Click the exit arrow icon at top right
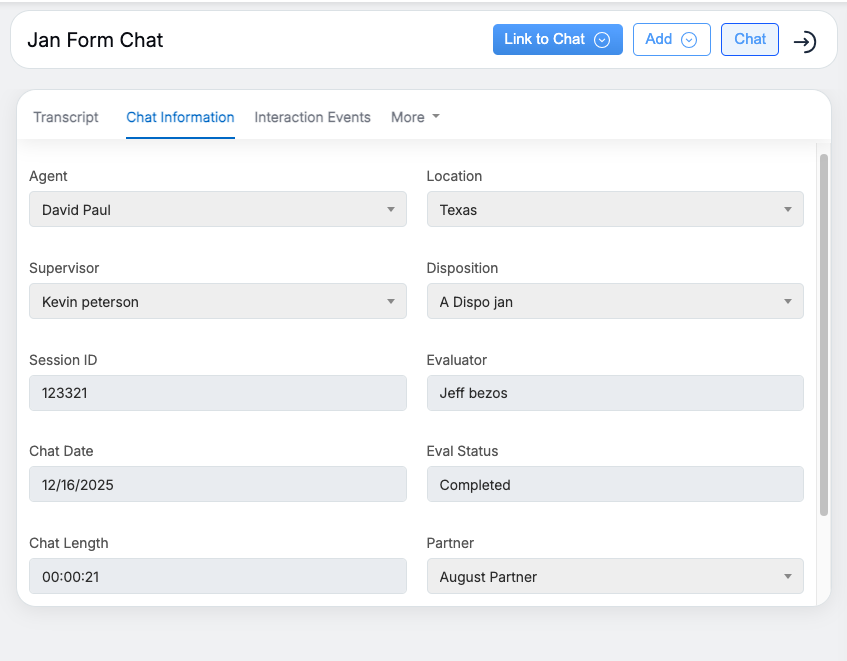This screenshot has height=661, width=847. pyautogui.click(x=805, y=41)
